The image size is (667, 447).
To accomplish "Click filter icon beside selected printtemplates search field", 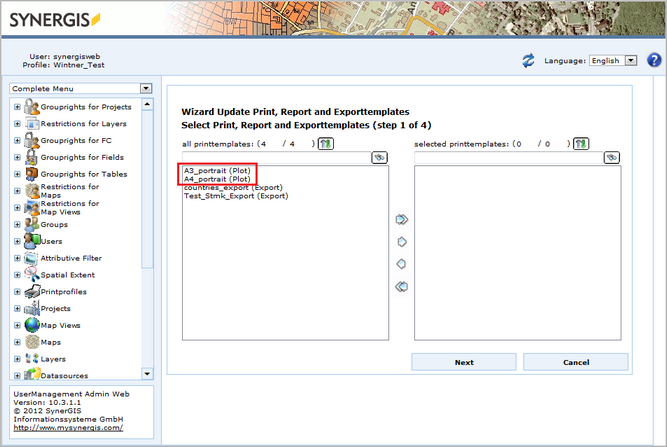I will pos(612,157).
